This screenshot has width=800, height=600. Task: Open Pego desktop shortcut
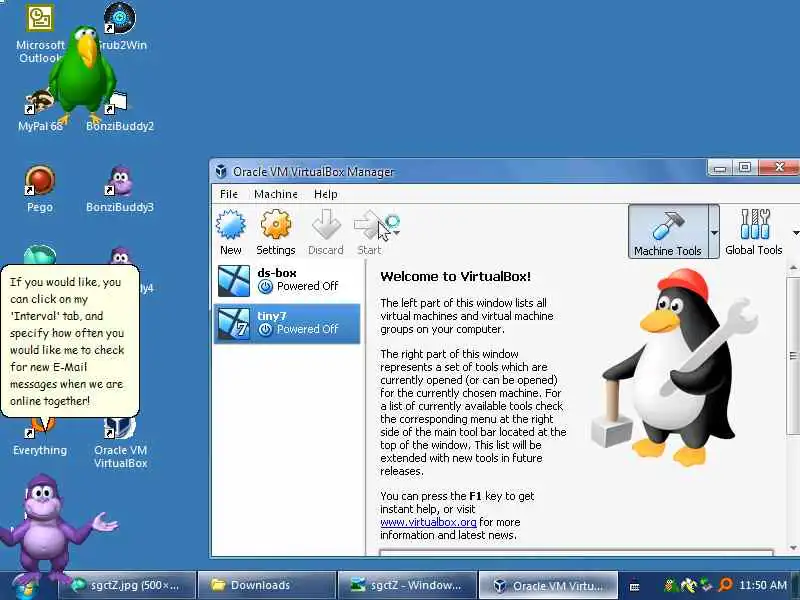click(x=40, y=189)
